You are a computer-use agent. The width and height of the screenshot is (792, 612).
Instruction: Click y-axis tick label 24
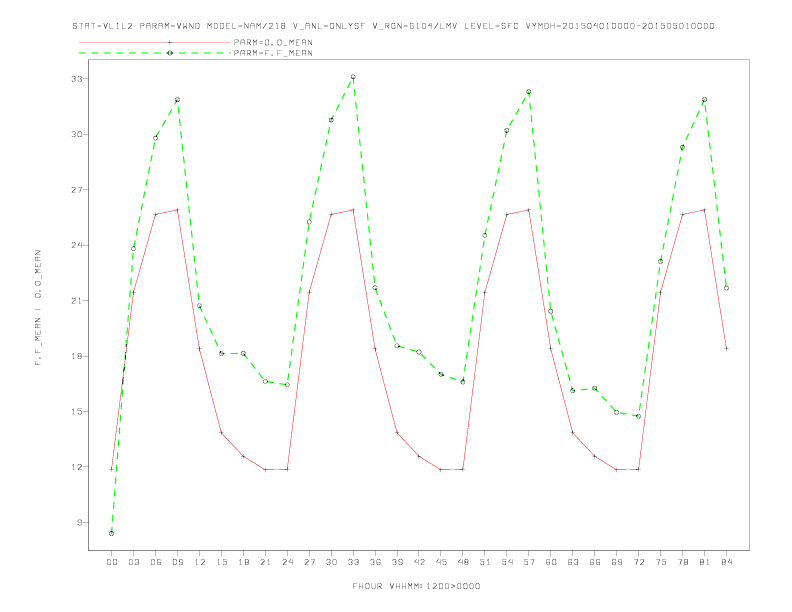[x=77, y=245]
